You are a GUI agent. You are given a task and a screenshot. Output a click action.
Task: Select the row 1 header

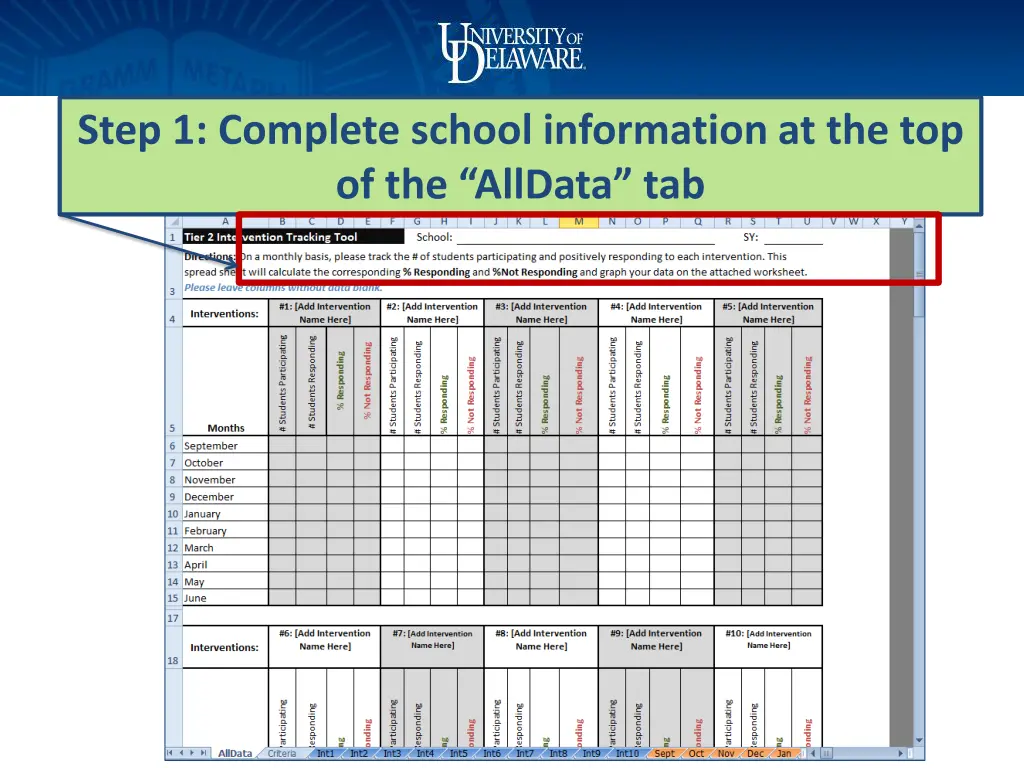pyautogui.click(x=173, y=237)
